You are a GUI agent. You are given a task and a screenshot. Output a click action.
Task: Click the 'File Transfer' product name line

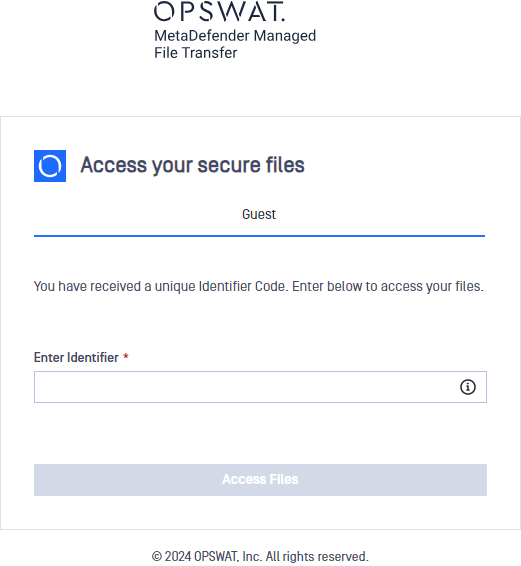(x=196, y=53)
